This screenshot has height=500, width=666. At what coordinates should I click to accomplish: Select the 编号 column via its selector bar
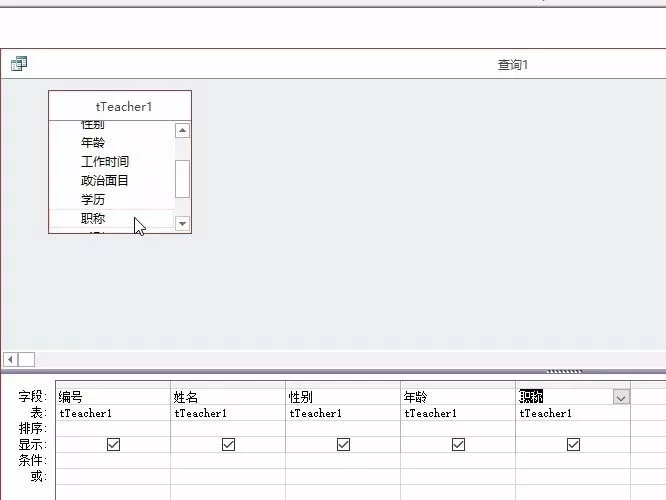pos(113,385)
